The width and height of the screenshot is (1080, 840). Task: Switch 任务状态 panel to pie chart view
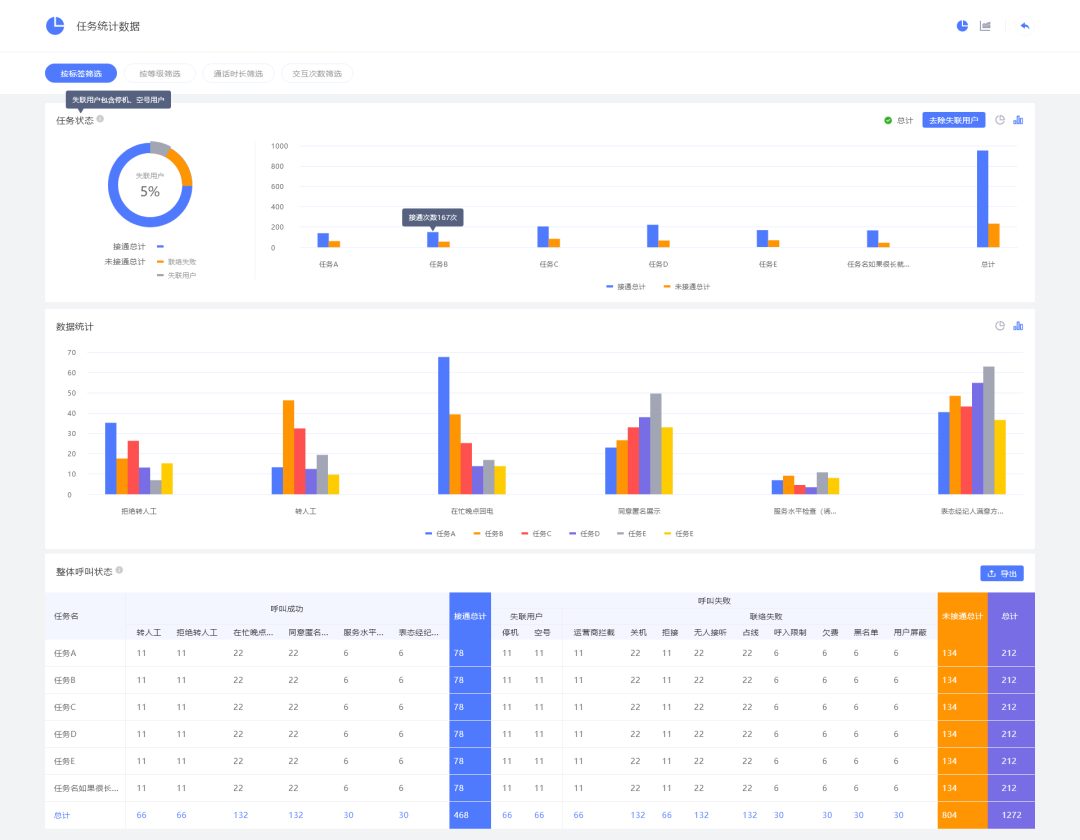[1000, 120]
